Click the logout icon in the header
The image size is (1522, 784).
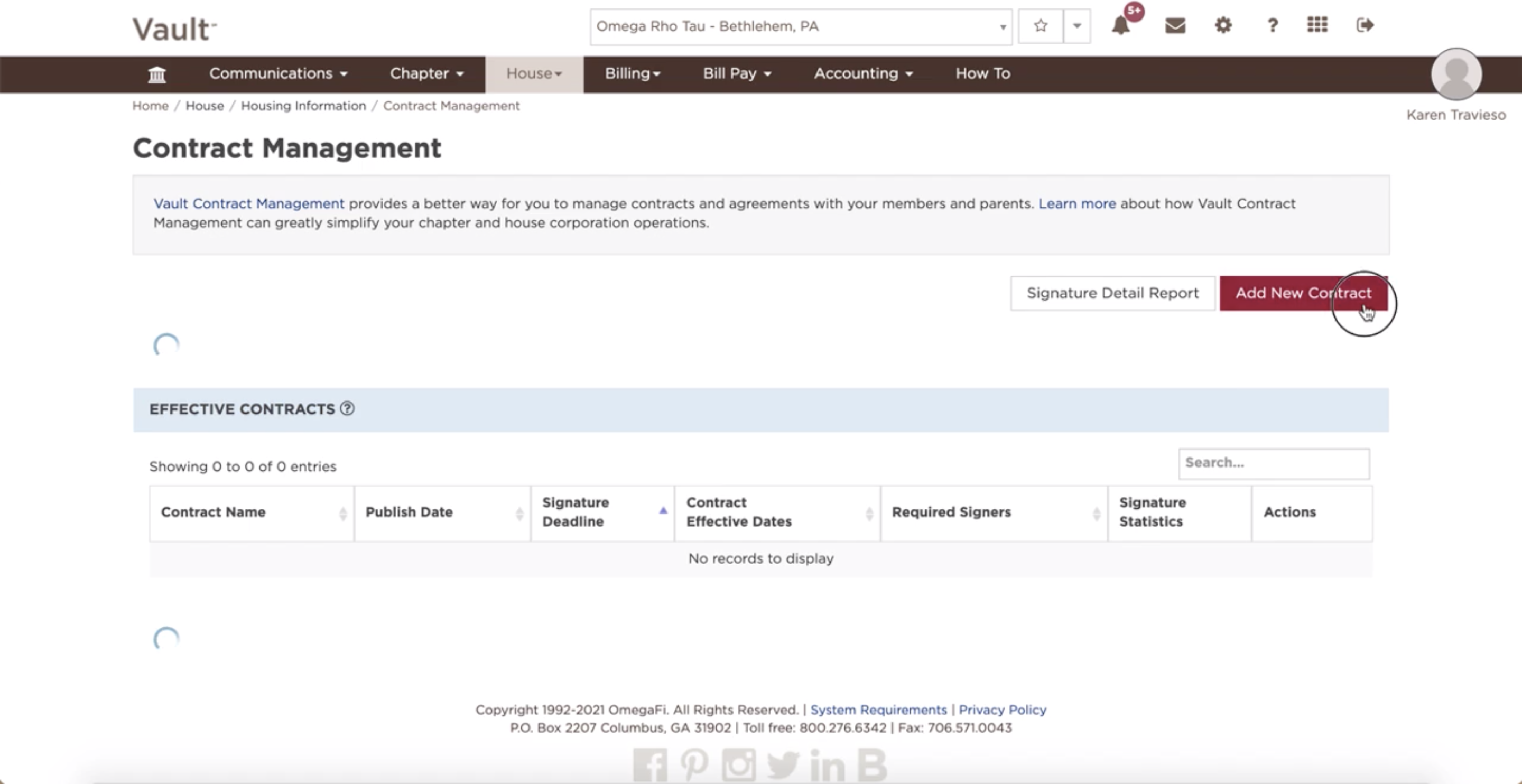pyautogui.click(x=1365, y=26)
